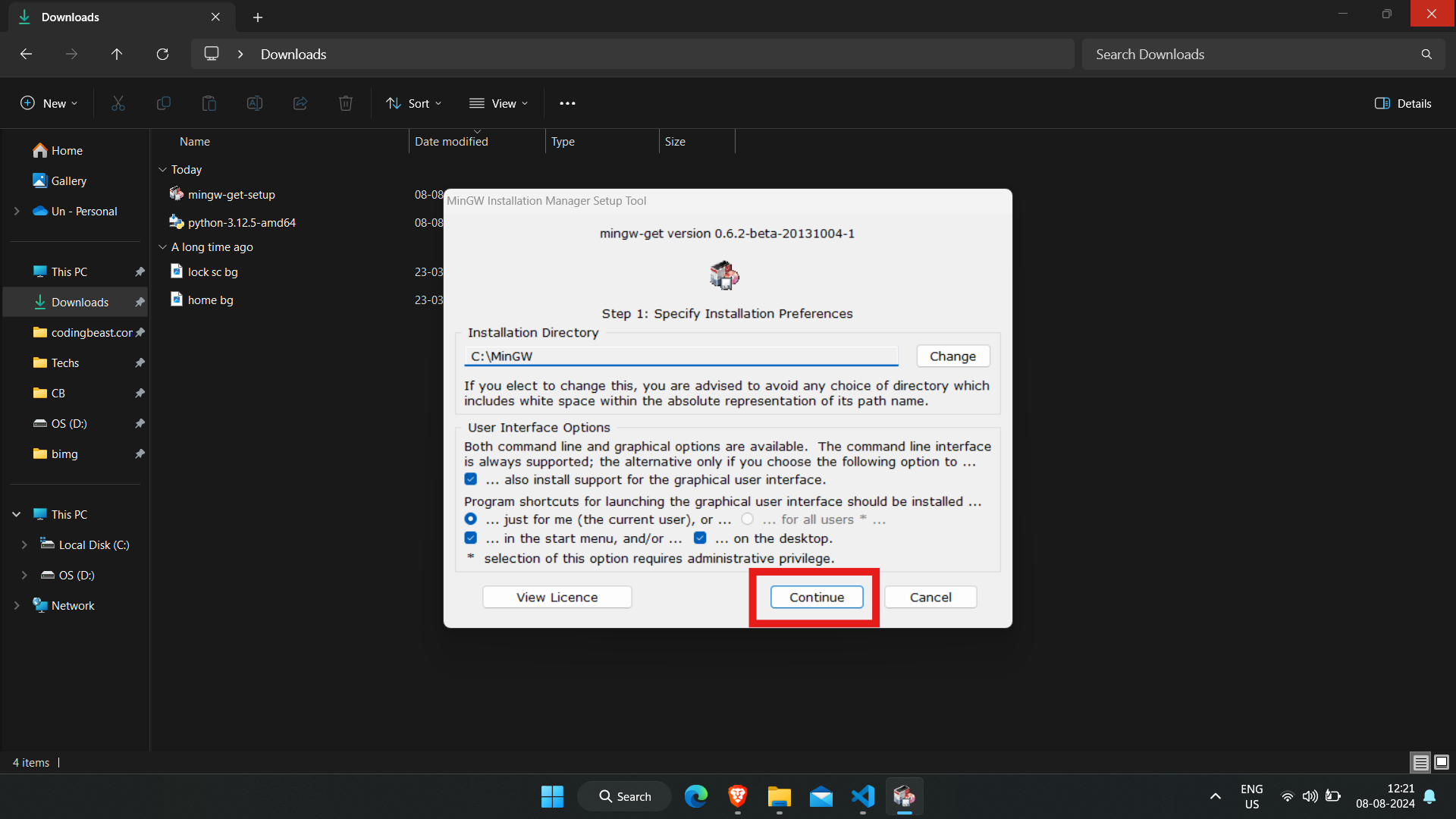Open the Techs pinned folder

65,362
